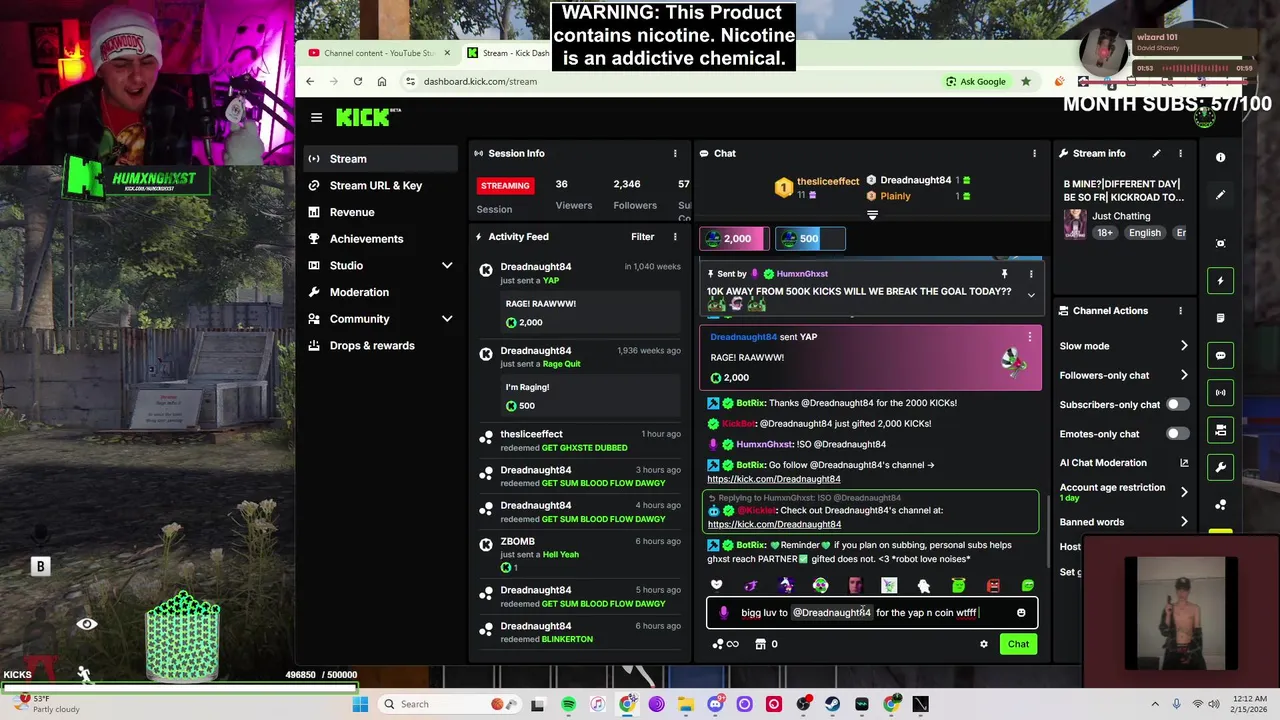The width and height of the screenshot is (1280, 720).
Task: Insert the white heart emote
Action: 716,585
